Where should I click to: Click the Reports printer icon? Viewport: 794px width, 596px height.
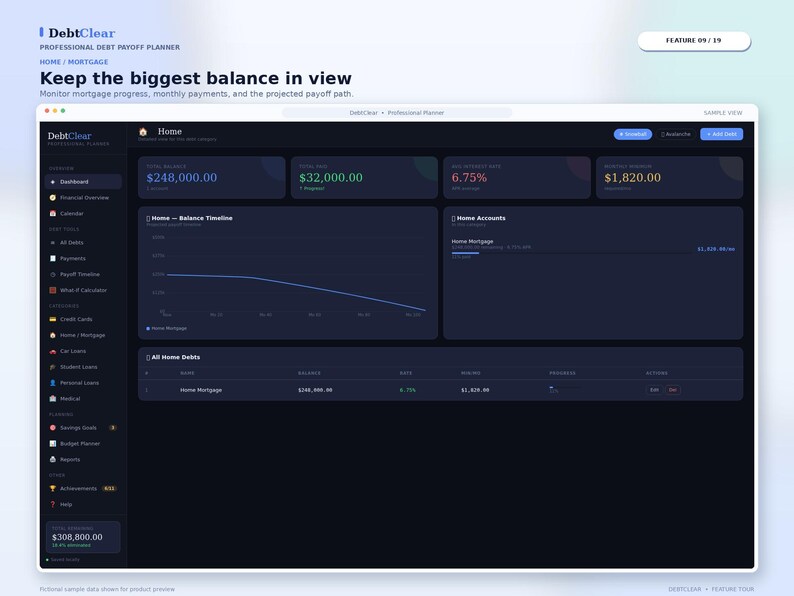[x=53, y=459]
